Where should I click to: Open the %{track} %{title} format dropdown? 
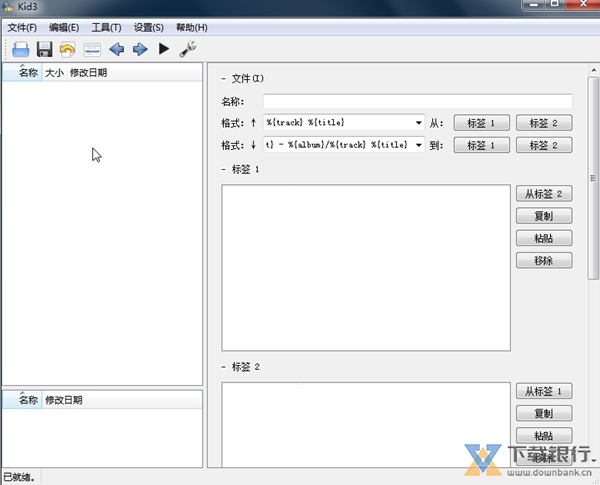click(419, 123)
